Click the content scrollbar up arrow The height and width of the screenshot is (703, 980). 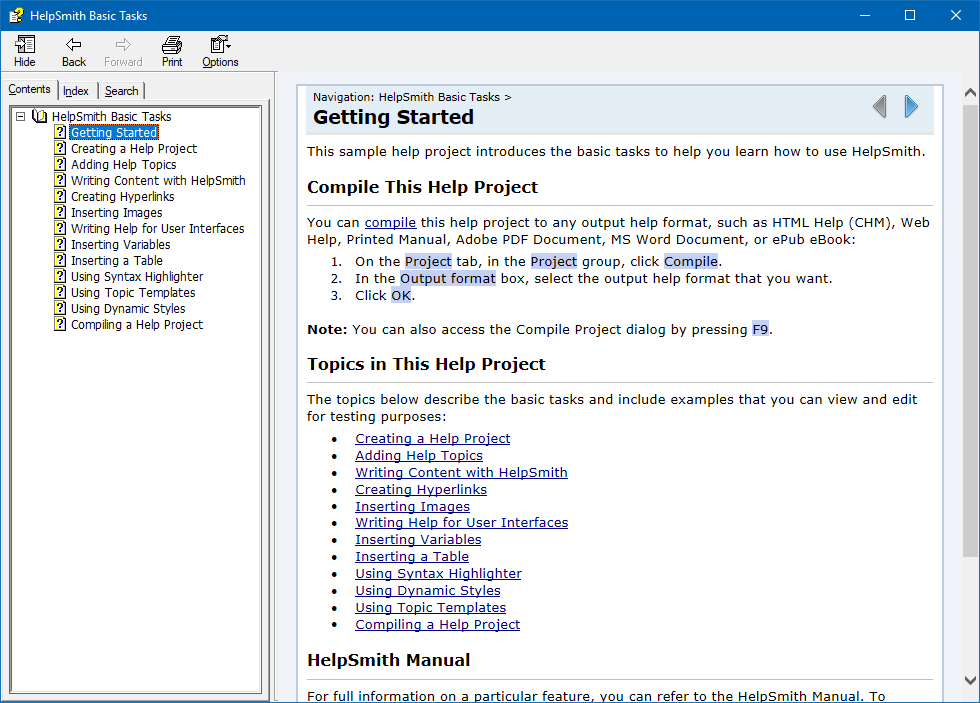tap(970, 92)
